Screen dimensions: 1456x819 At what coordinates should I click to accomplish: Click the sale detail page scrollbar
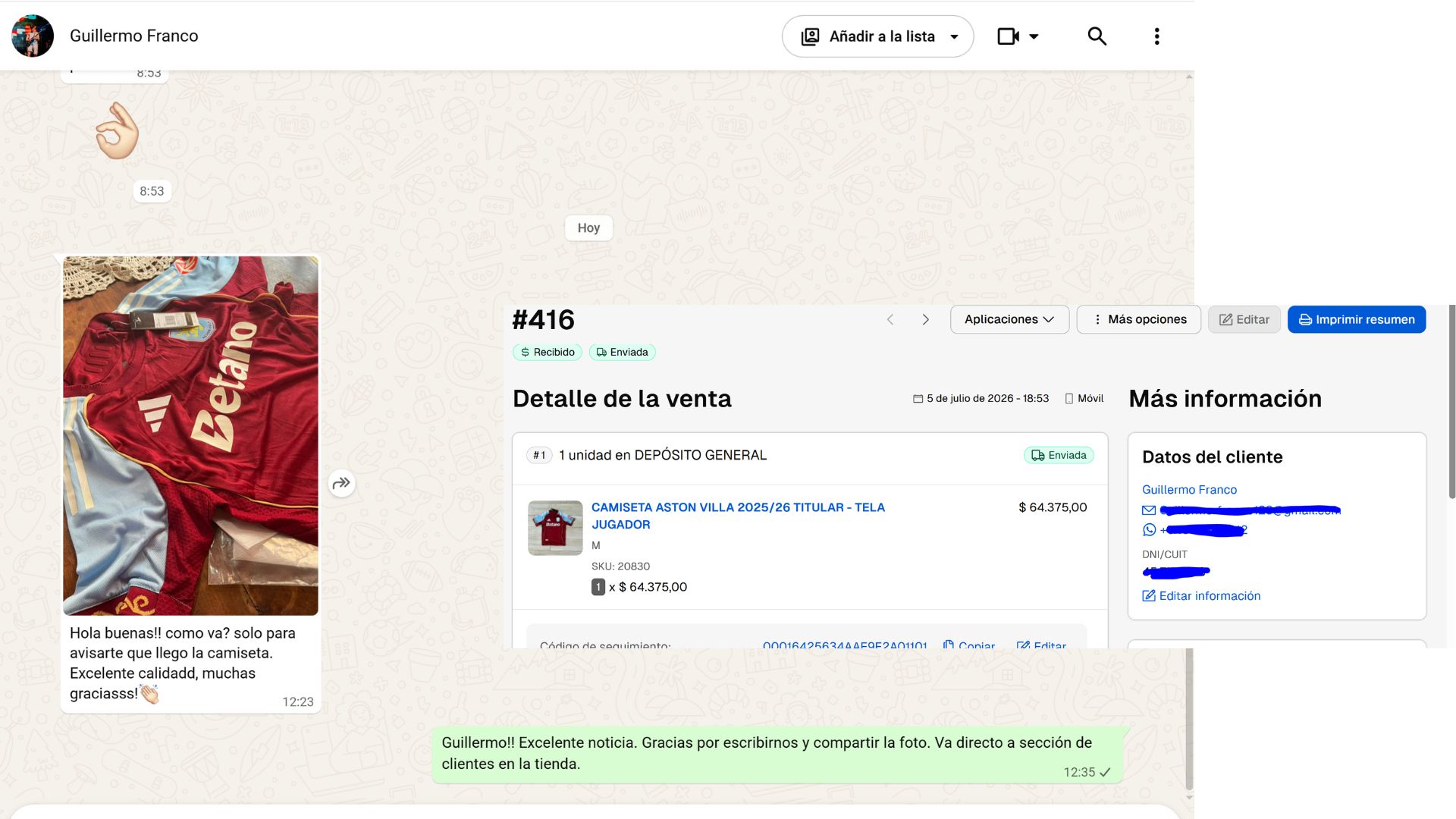pyautogui.click(x=1451, y=402)
